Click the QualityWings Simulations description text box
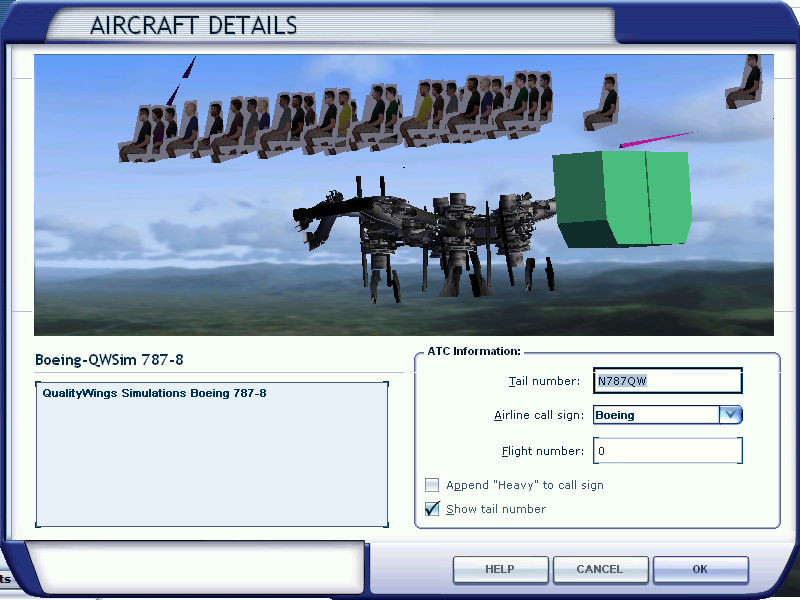This screenshot has height=600, width=800. click(x=211, y=453)
